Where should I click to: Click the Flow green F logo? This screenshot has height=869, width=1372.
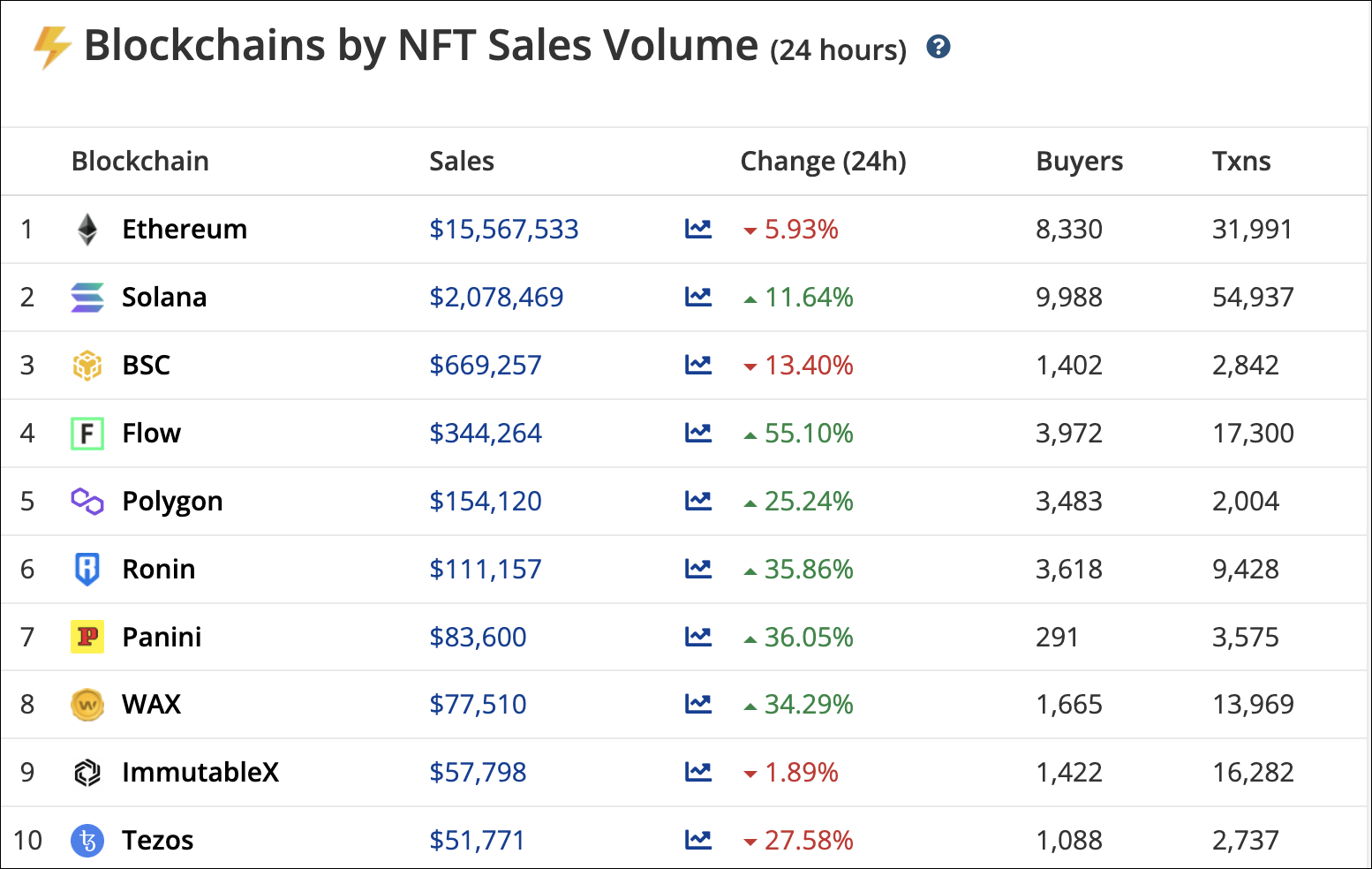click(87, 434)
